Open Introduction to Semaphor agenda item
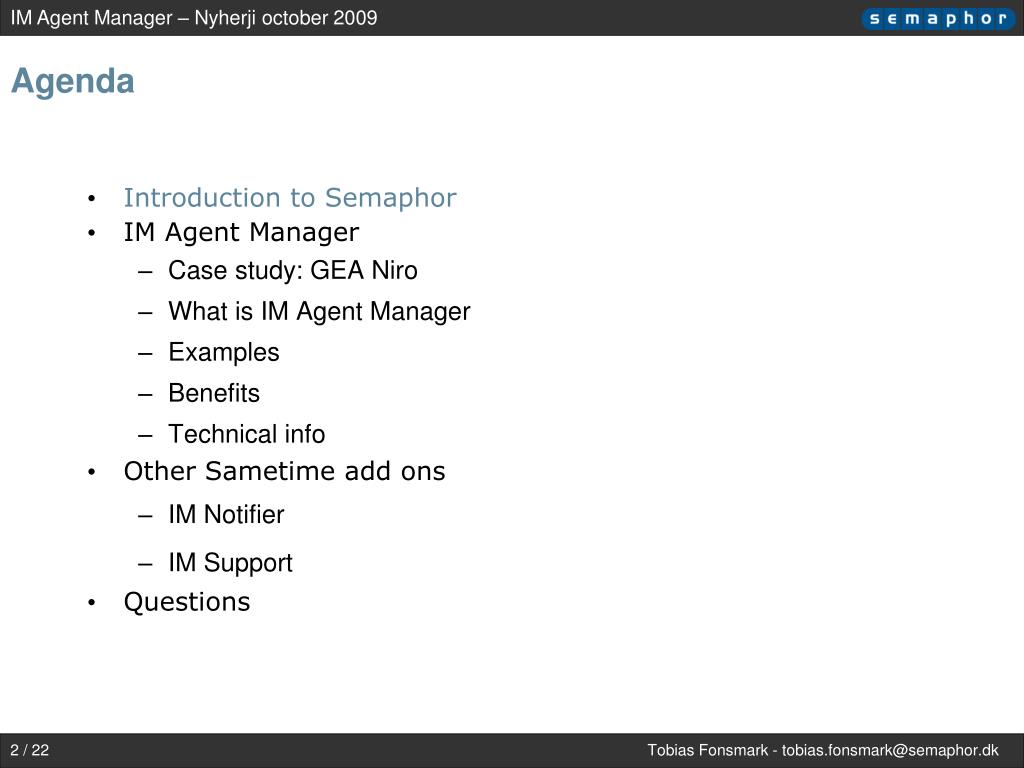The width and height of the screenshot is (1024, 768). point(290,198)
